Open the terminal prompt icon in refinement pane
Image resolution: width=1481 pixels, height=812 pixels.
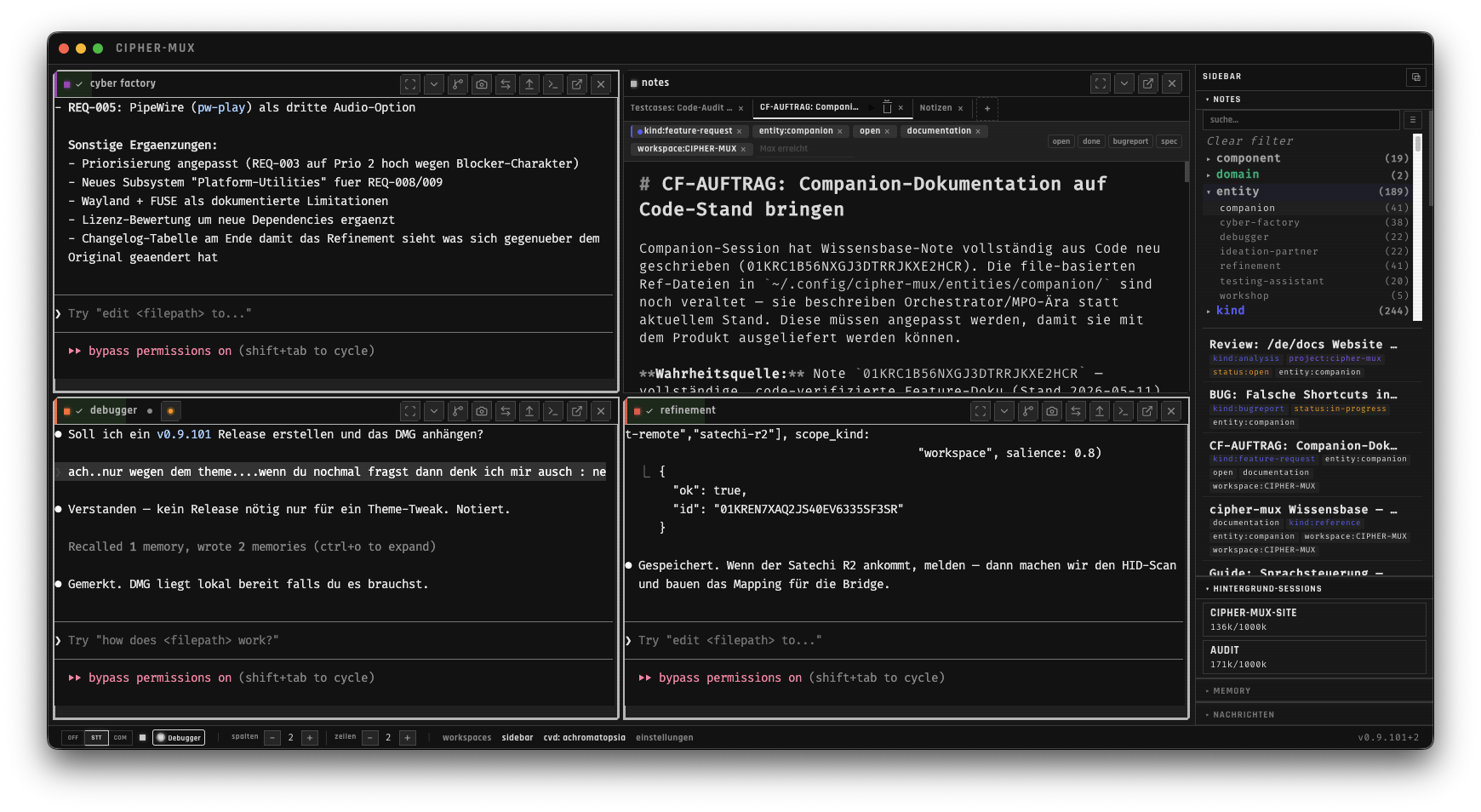(x=1124, y=411)
